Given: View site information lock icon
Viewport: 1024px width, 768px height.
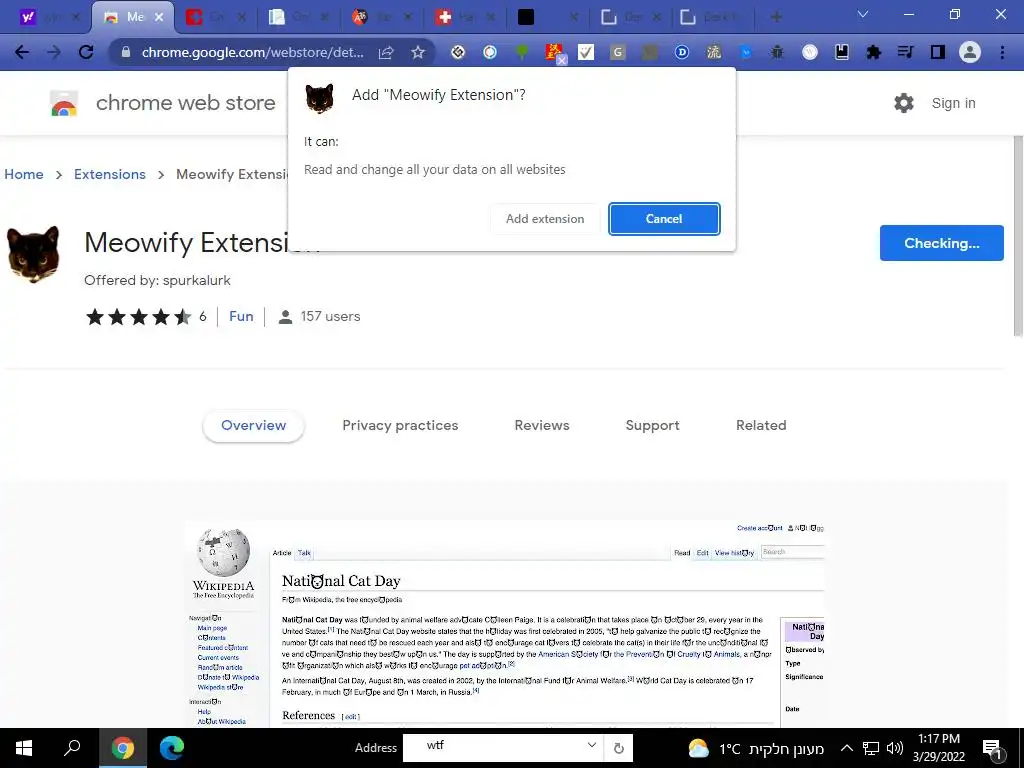Looking at the screenshot, I should click(x=126, y=52).
